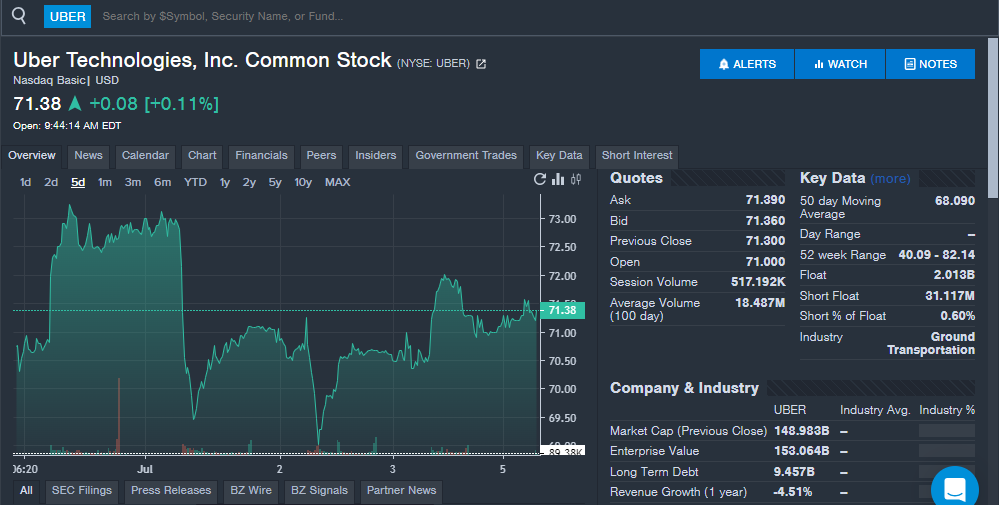Set chart range to 2y

pyautogui.click(x=249, y=182)
